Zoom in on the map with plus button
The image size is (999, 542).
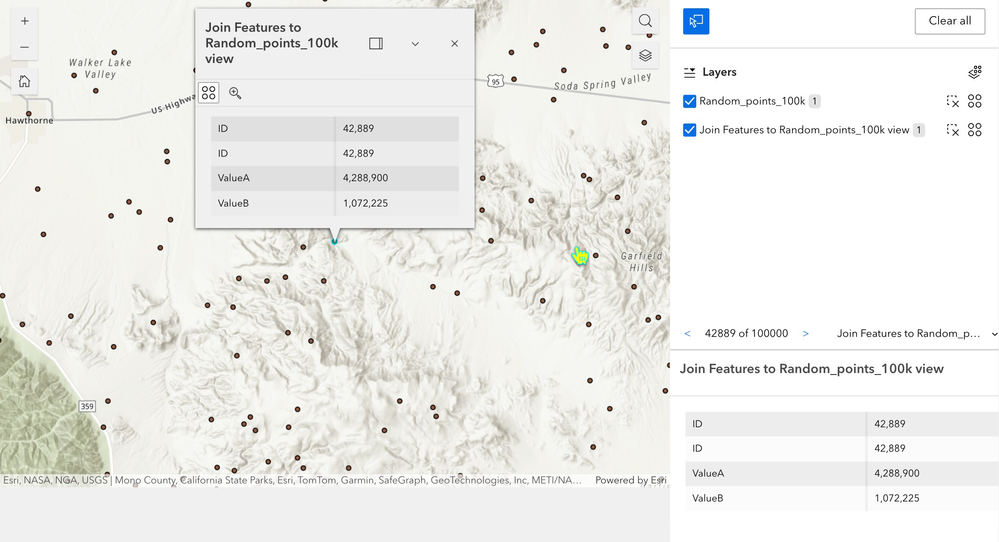(x=24, y=21)
